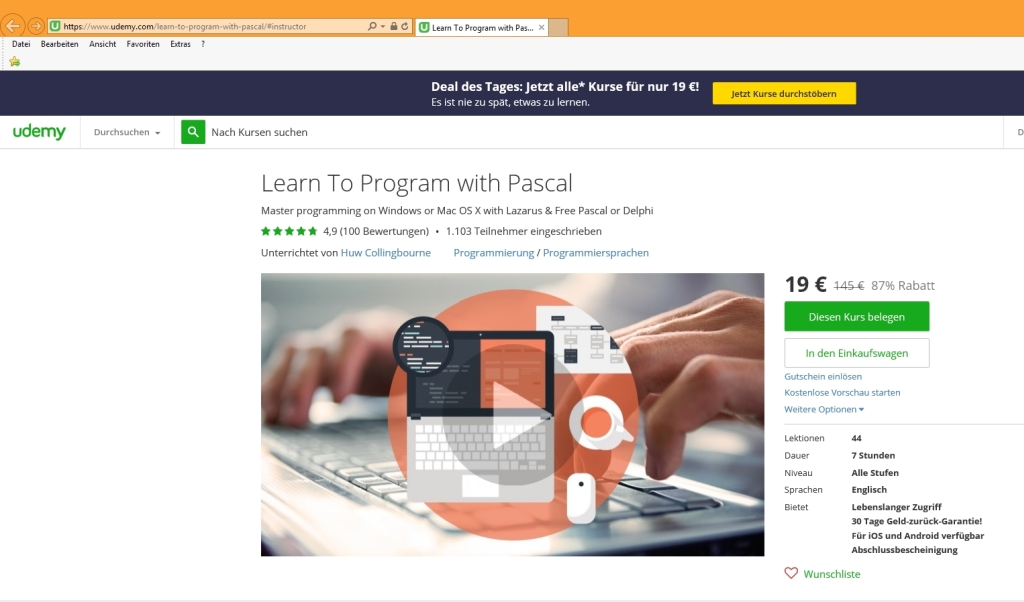1024x602 pixels.
Task: Expand the Durchsuchen dropdown
Action: pyautogui.click(x=127, y=132)
